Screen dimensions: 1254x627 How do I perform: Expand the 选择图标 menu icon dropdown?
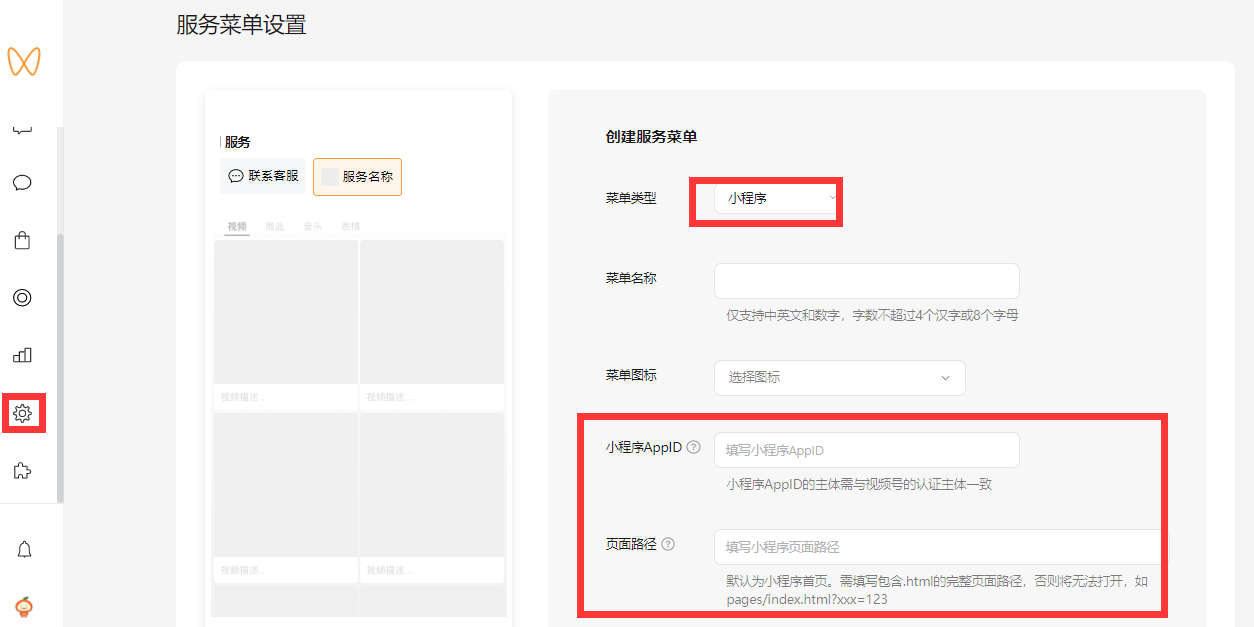click(x=839, y=378)
